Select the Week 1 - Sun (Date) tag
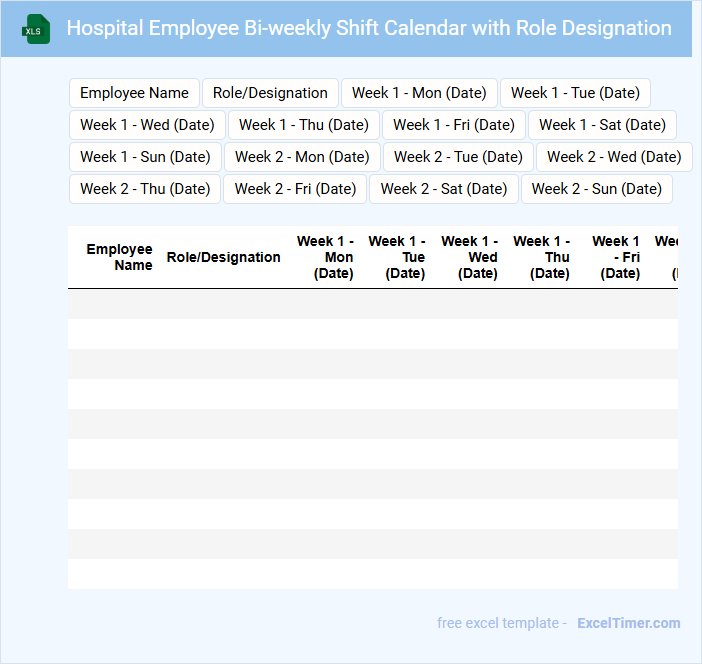Image resolution: width=702 pixels, height=664 pixels. click(x=145, y=157)
